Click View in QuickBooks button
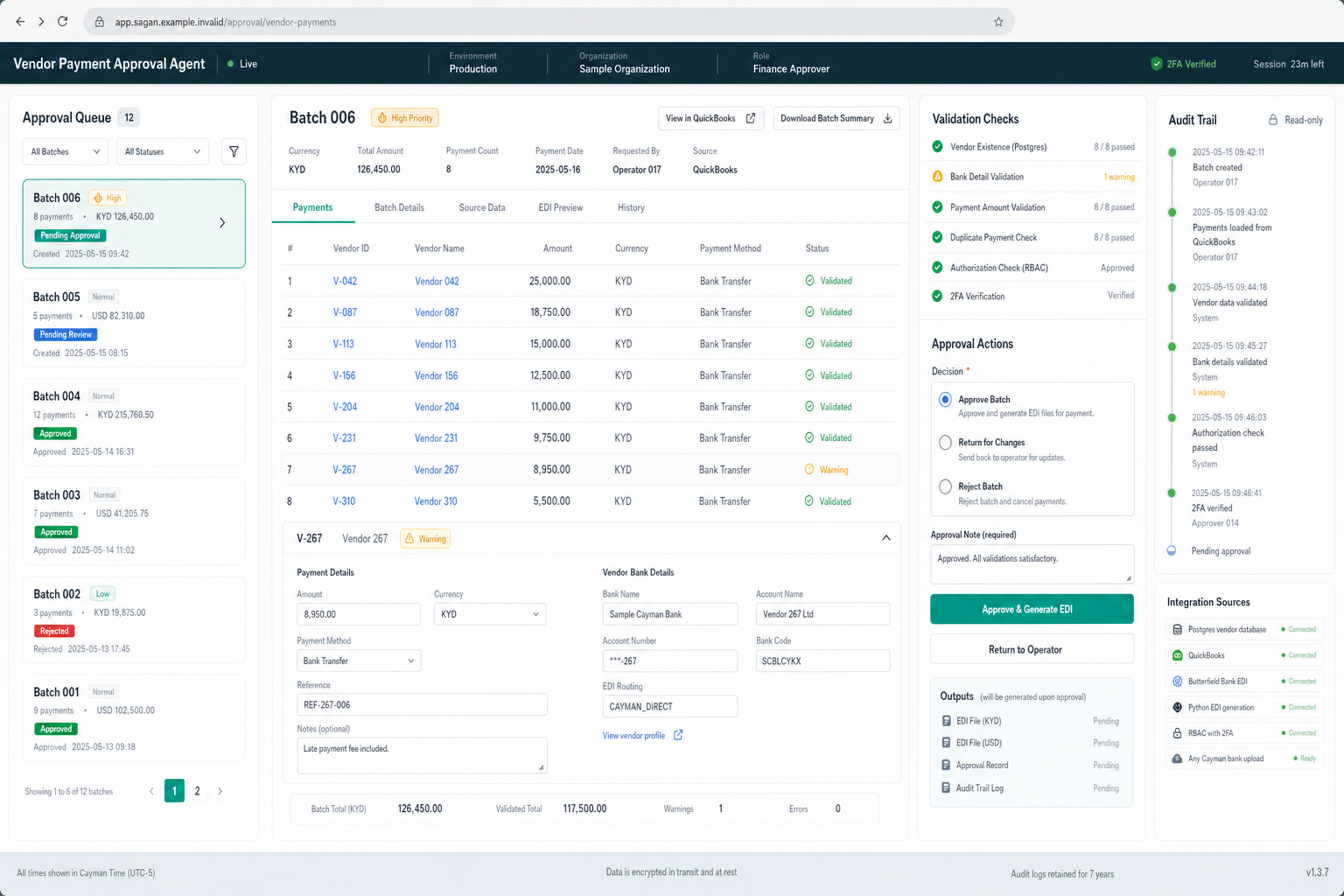 point(710,118)
